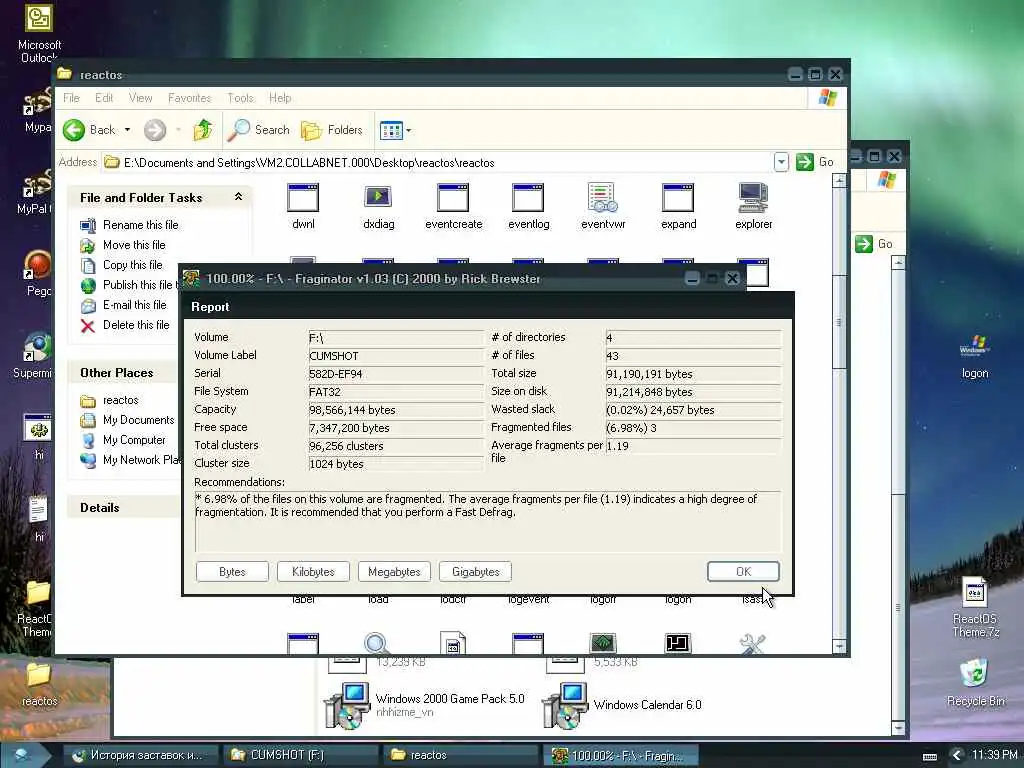Open Microsoft Outlook desktop icon

39,33
